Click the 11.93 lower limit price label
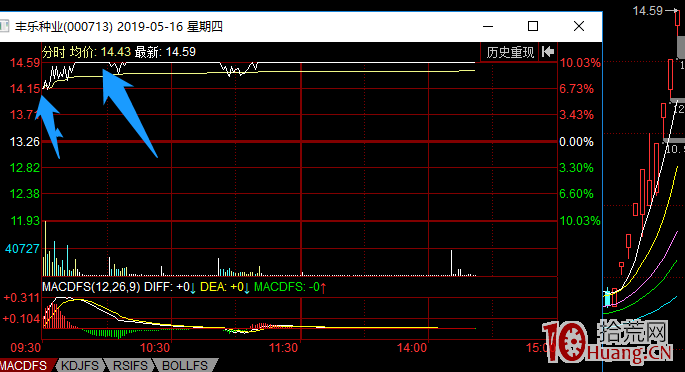Screen dimensions: 685x372 25,220
